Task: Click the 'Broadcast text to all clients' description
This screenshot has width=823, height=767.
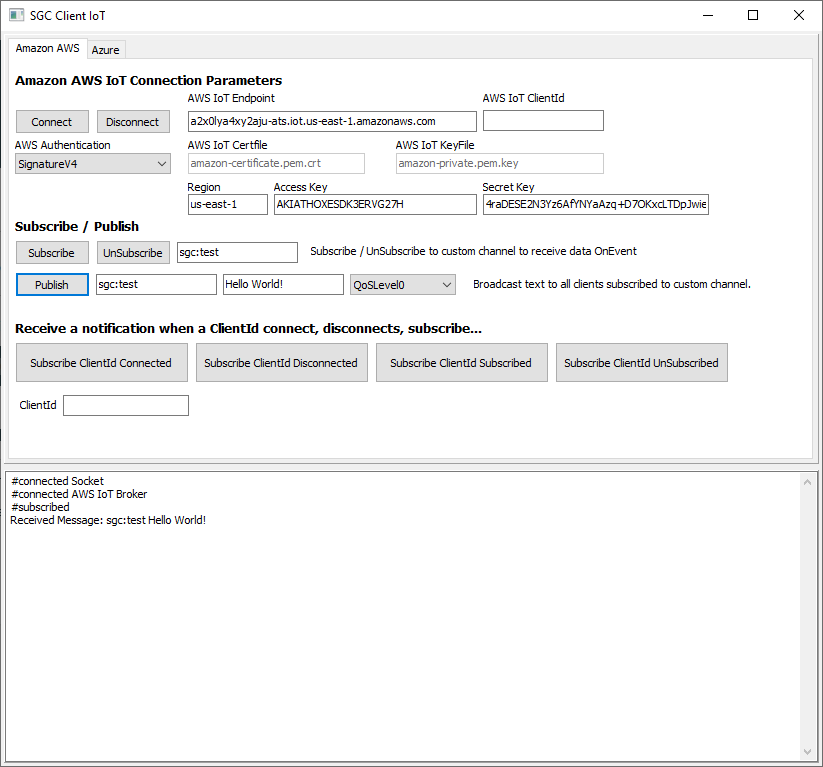Action: coord(611,284)
